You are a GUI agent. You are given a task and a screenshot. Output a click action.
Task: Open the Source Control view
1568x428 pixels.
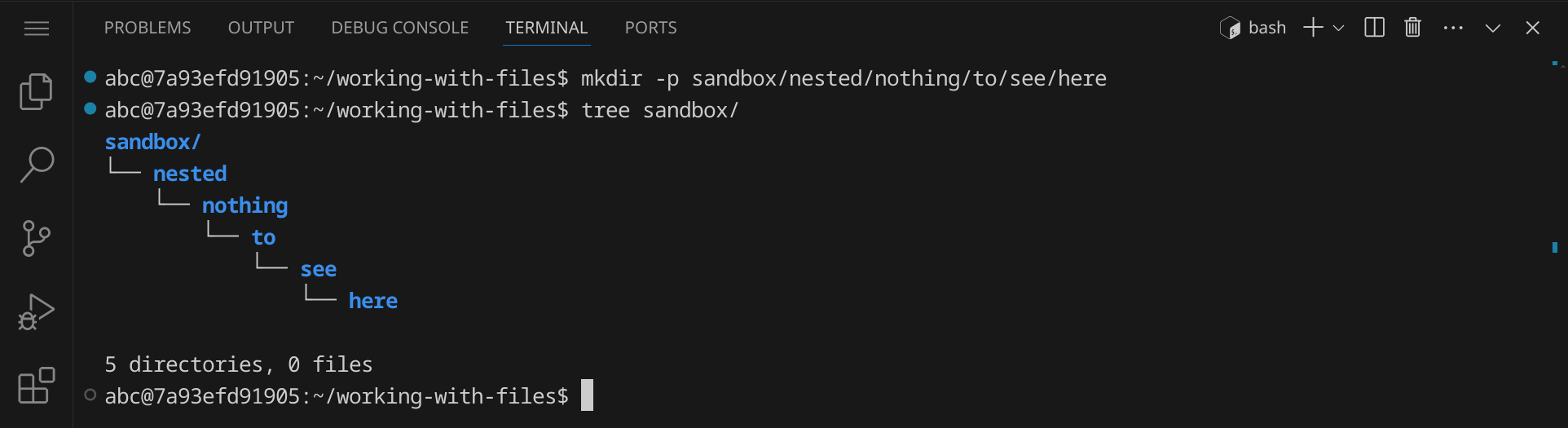pyautogui.click(x=36, y=238)
